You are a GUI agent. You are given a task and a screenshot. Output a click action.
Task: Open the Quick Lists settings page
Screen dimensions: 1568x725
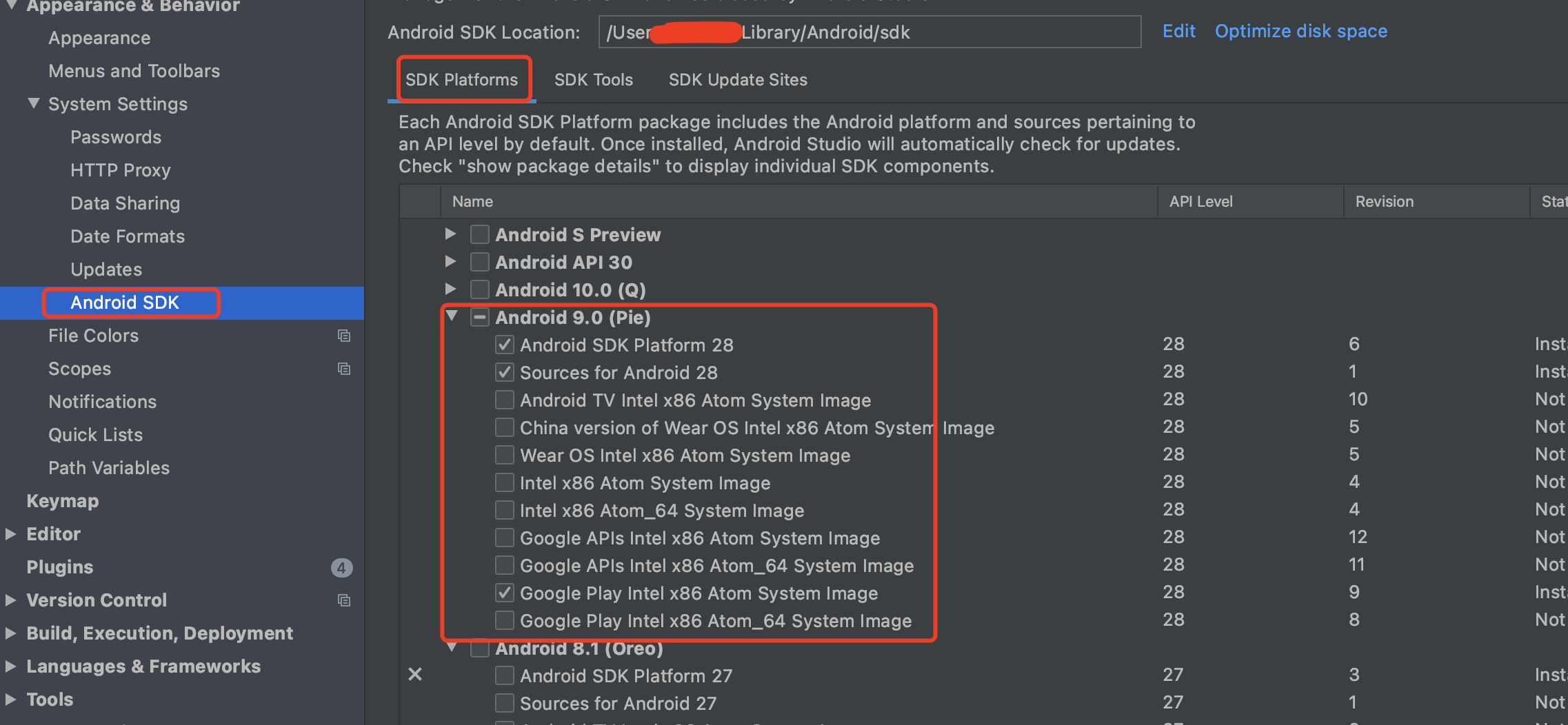[x=96, y=435]
